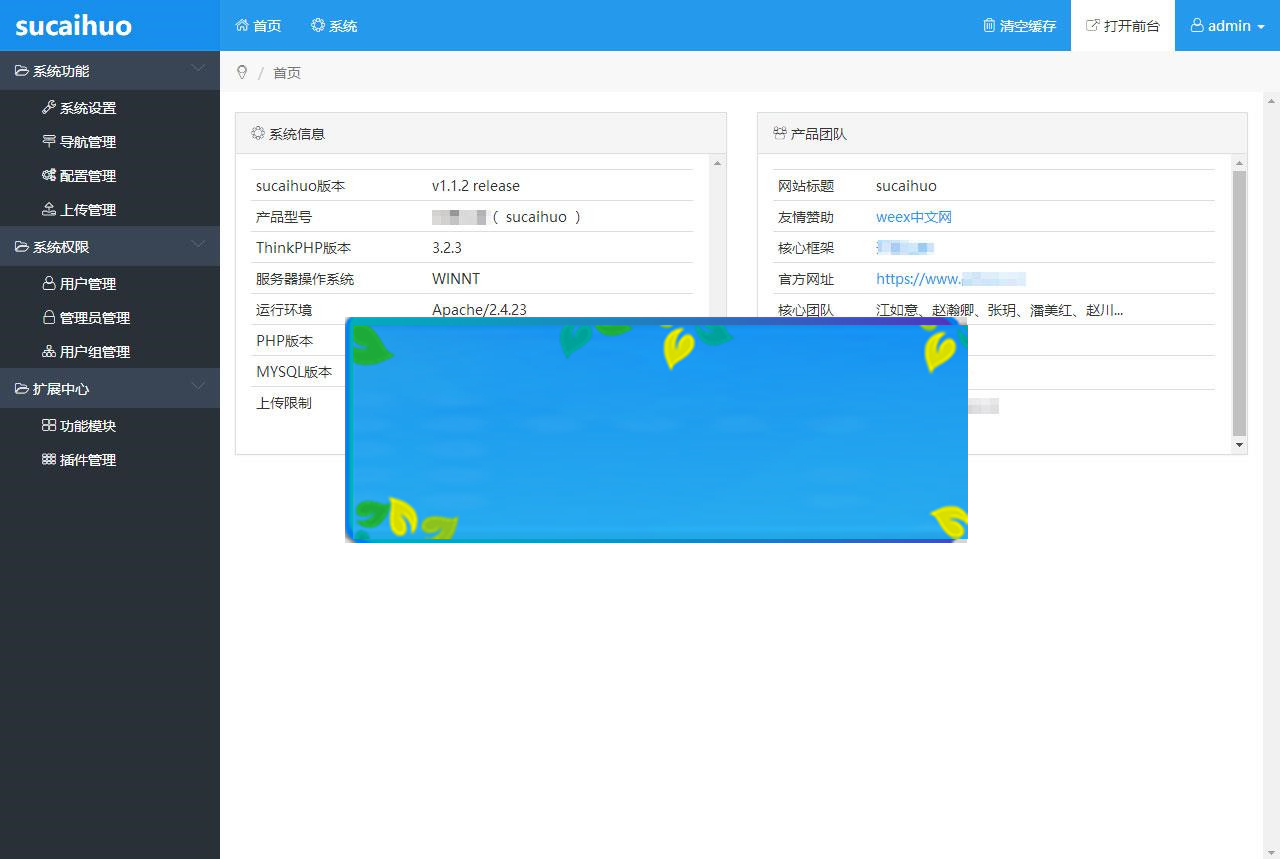Click the location pin icon in breadcrumb
Image resolution: width=1280 pixels, height=859 pixels.
coord(241,72)
